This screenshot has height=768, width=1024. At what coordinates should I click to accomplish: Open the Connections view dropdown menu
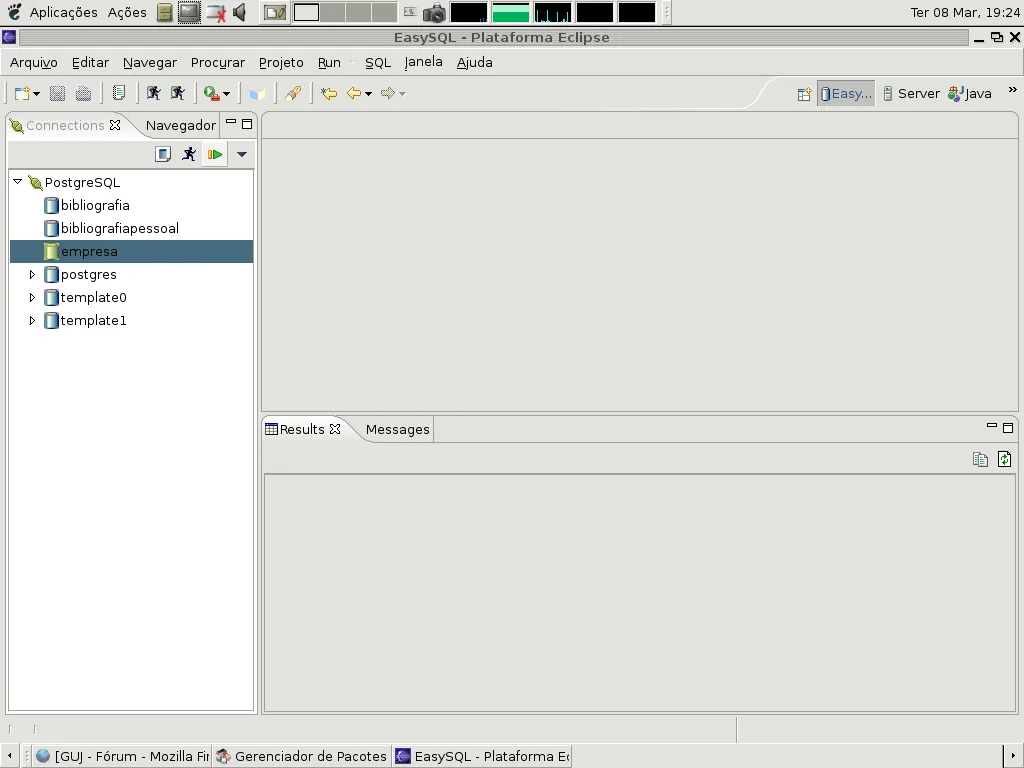coord(241,154)
